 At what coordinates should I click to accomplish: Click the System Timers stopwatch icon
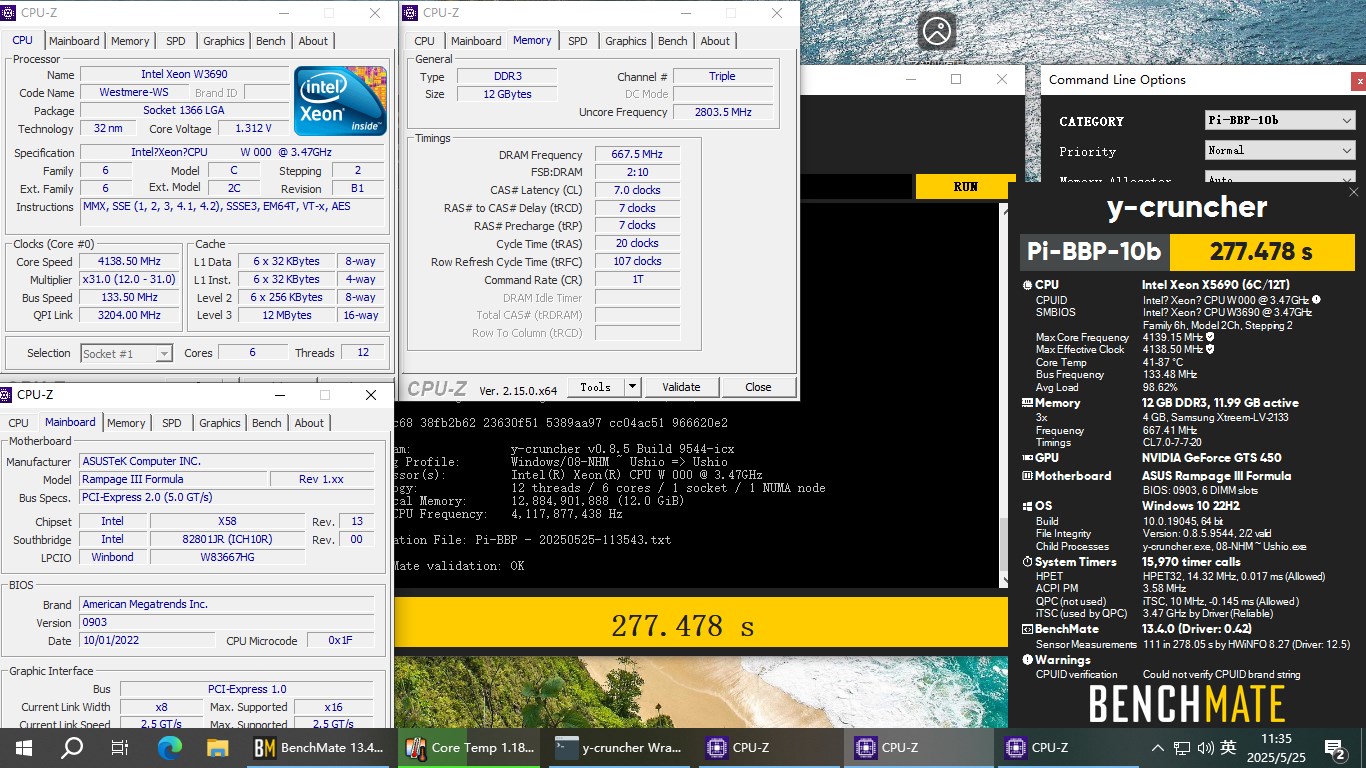pyautogui.click(x=1027, y=562)
